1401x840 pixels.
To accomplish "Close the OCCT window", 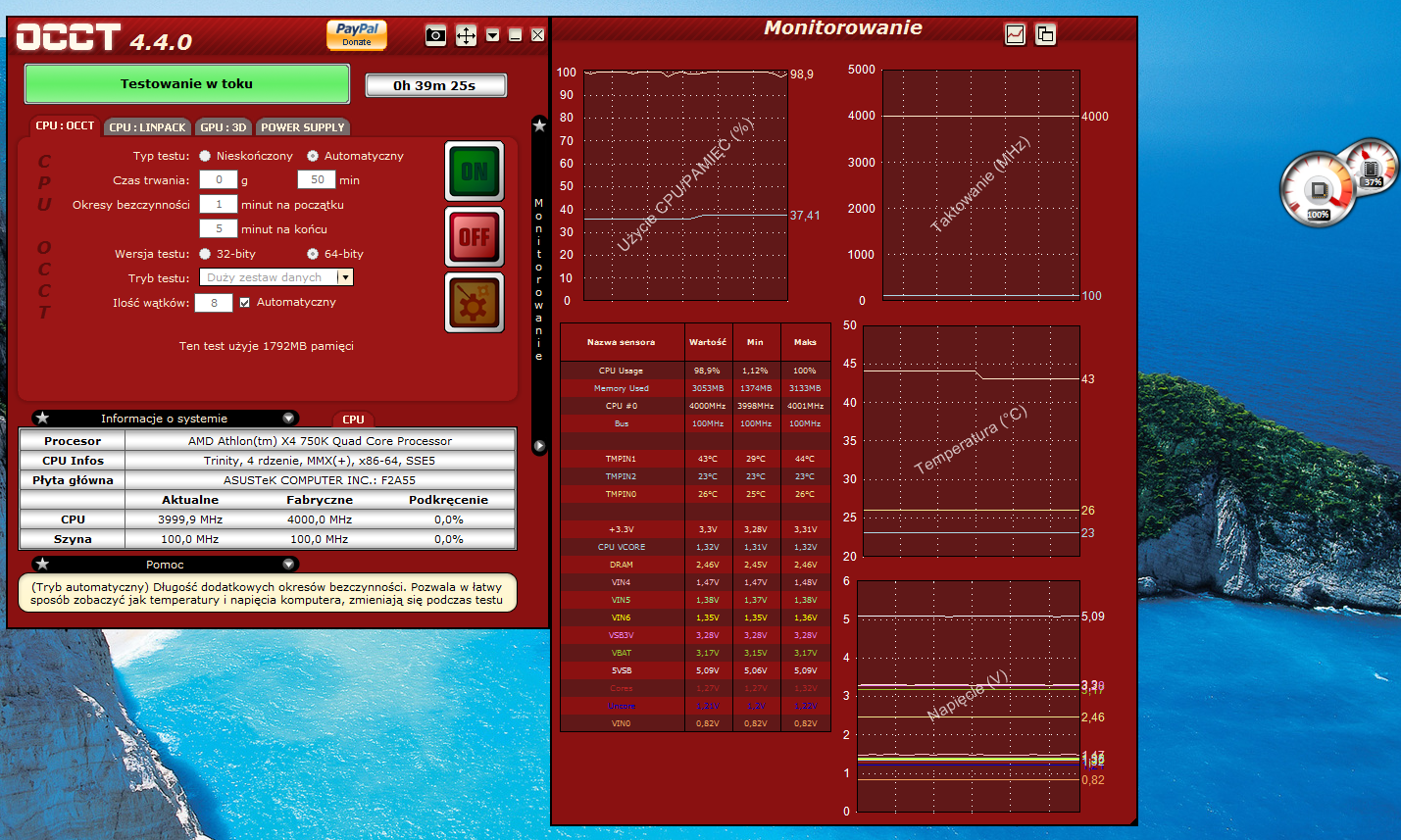I will (x=538, y=35).
